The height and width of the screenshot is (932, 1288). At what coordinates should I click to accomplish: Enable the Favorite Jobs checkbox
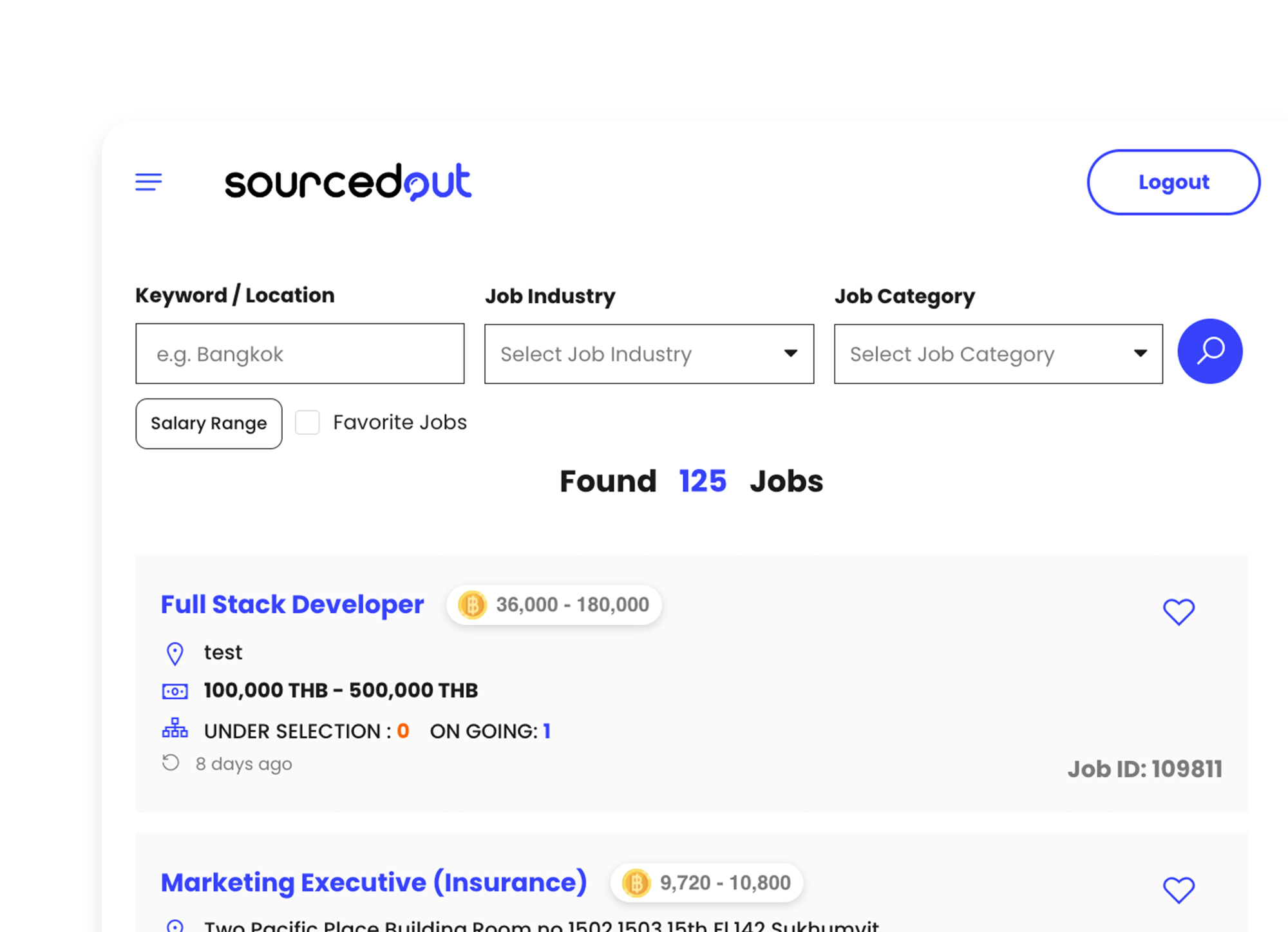click(307, 423)
